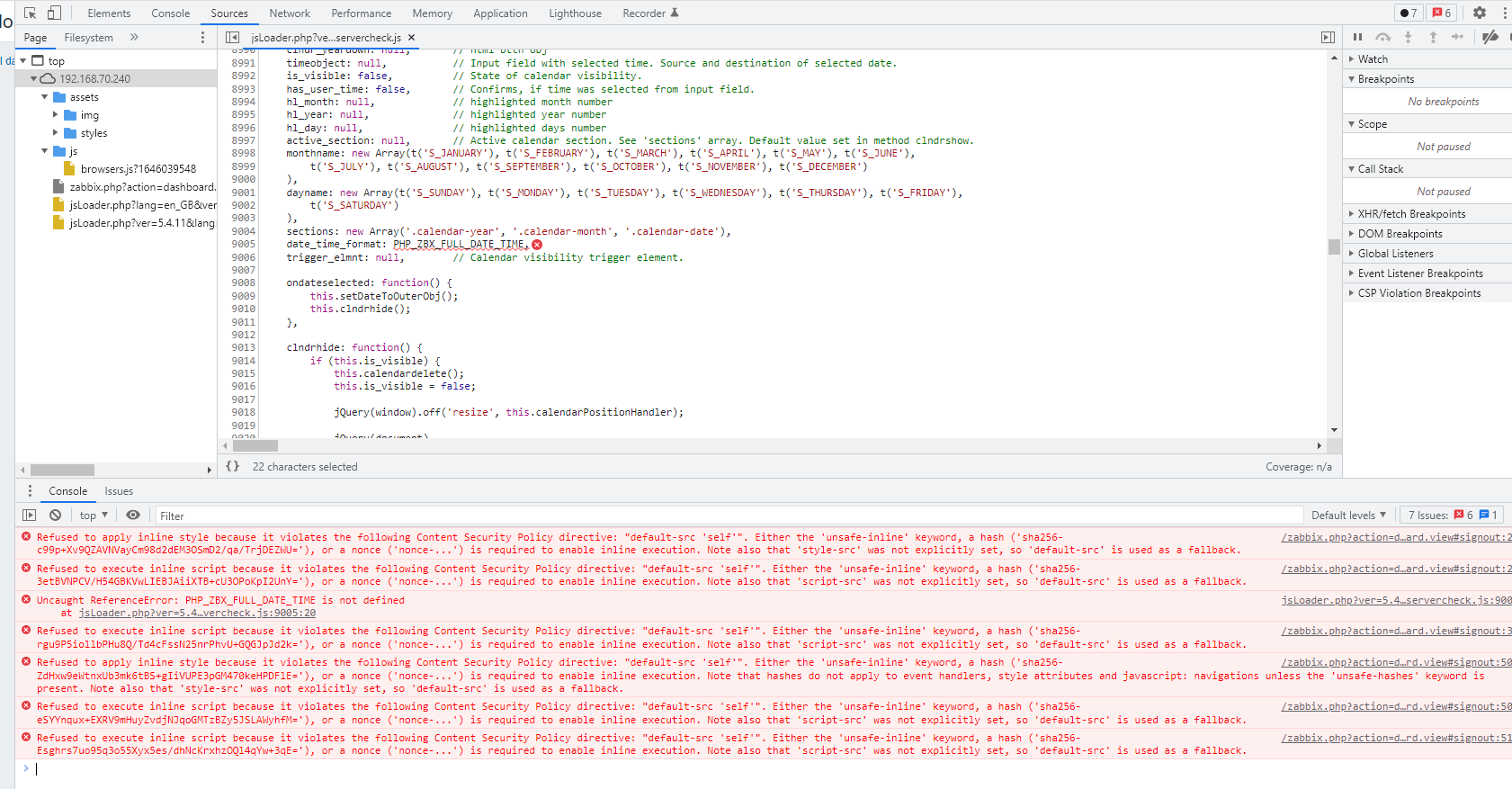Open zabbix.php?action=dashboard file

tap(135, 186)
